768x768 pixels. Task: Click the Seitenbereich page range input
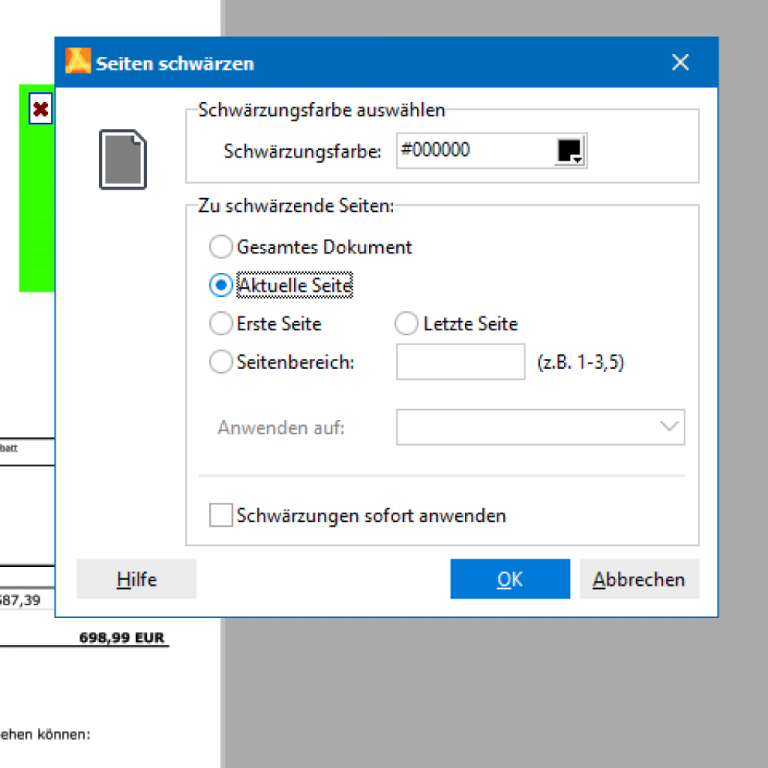click(x=460, y=362)
